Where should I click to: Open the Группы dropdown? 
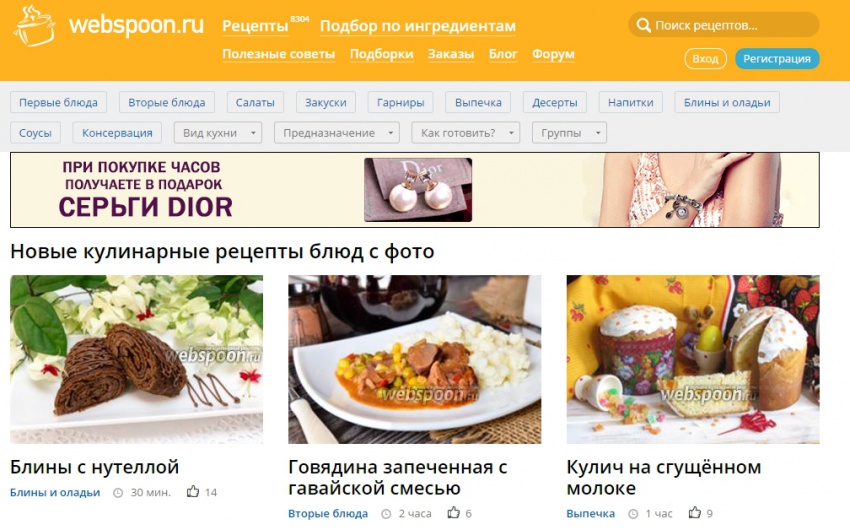coord(569,133)
